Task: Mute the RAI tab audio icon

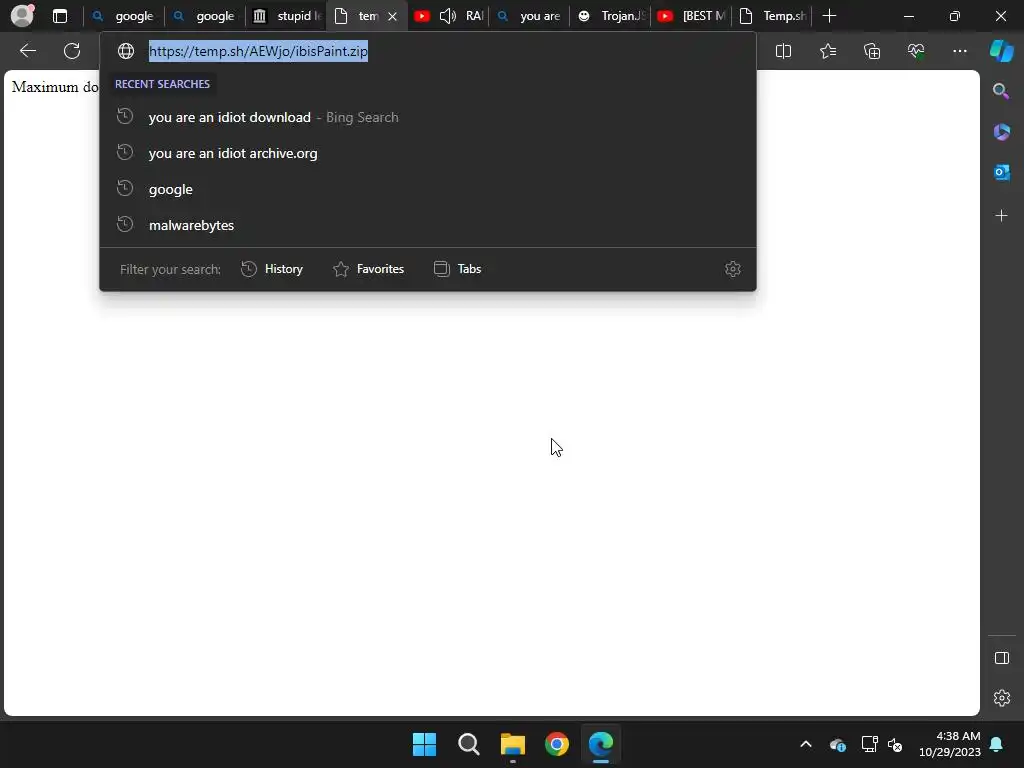Action: point(447,16)
